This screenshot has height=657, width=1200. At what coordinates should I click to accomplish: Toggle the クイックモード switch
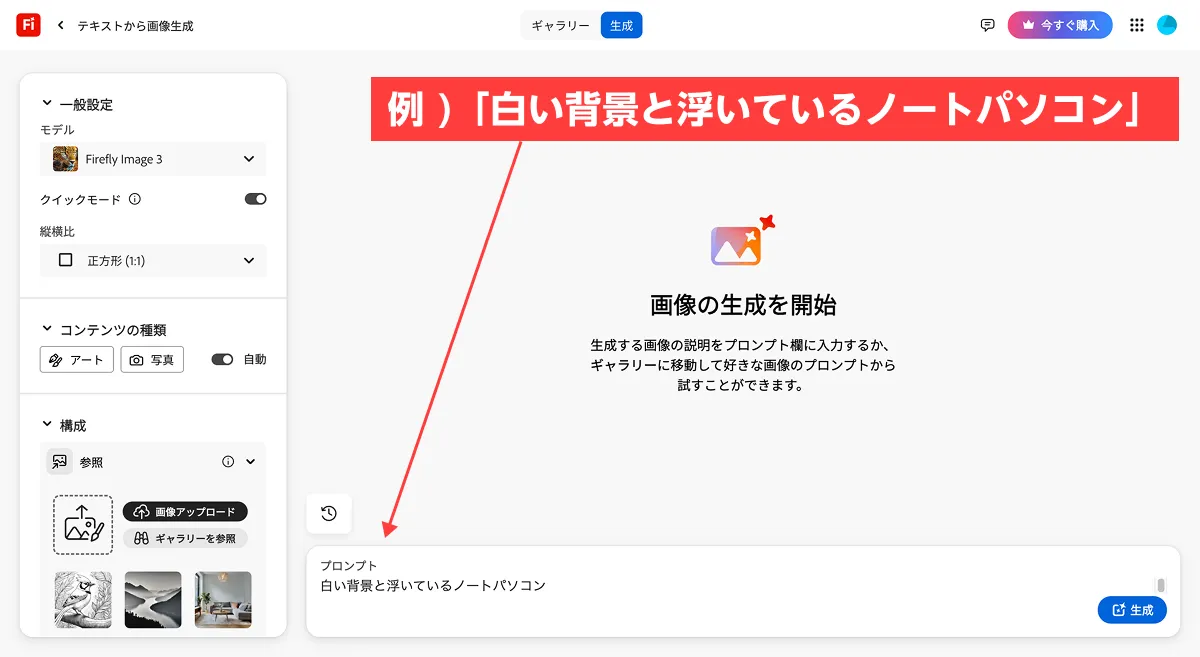tap(255, 199)
